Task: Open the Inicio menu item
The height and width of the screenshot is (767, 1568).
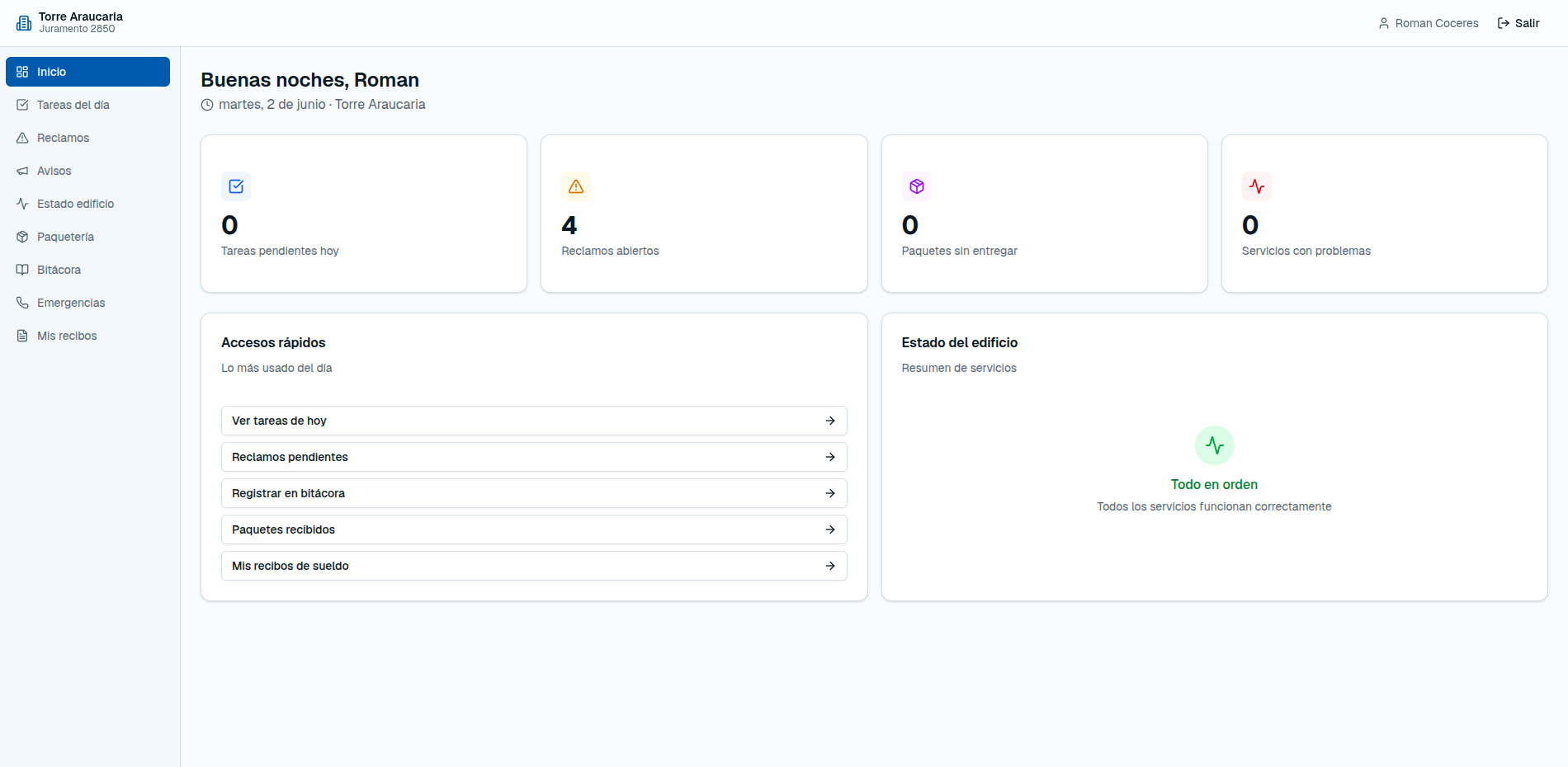Action: click(87, 72)
